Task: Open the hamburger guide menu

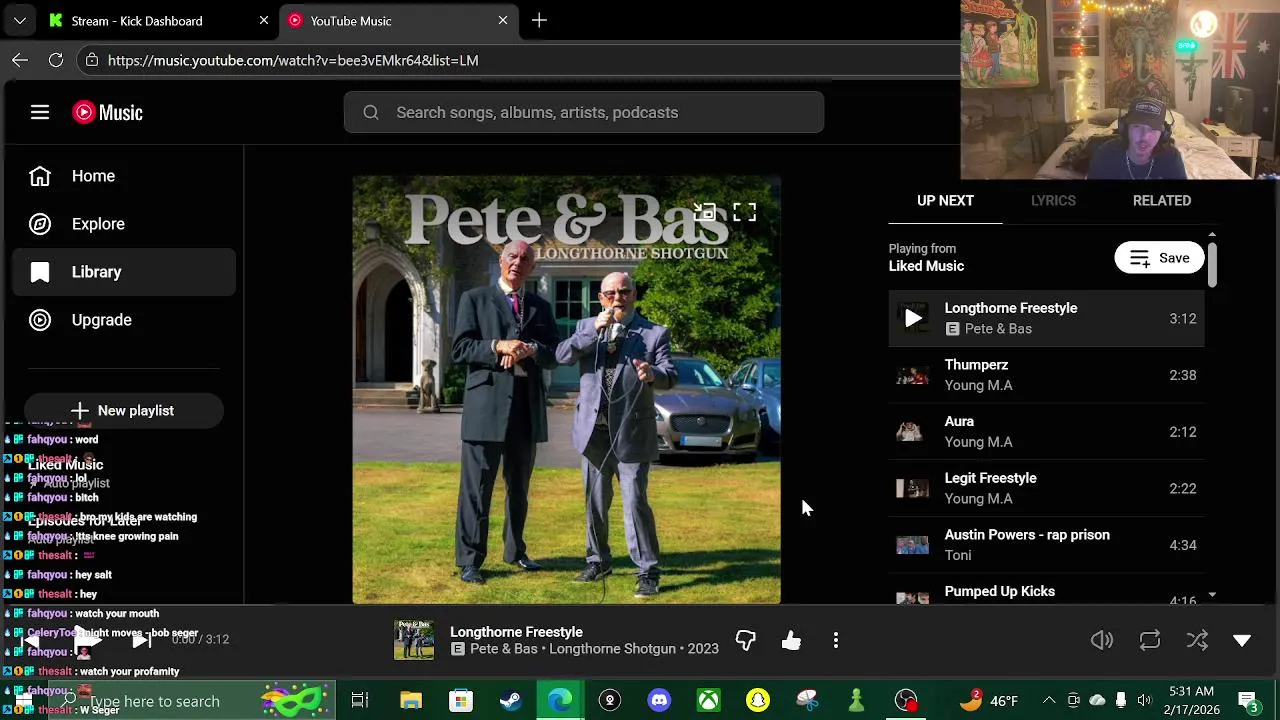Action: tap(40, 112)
